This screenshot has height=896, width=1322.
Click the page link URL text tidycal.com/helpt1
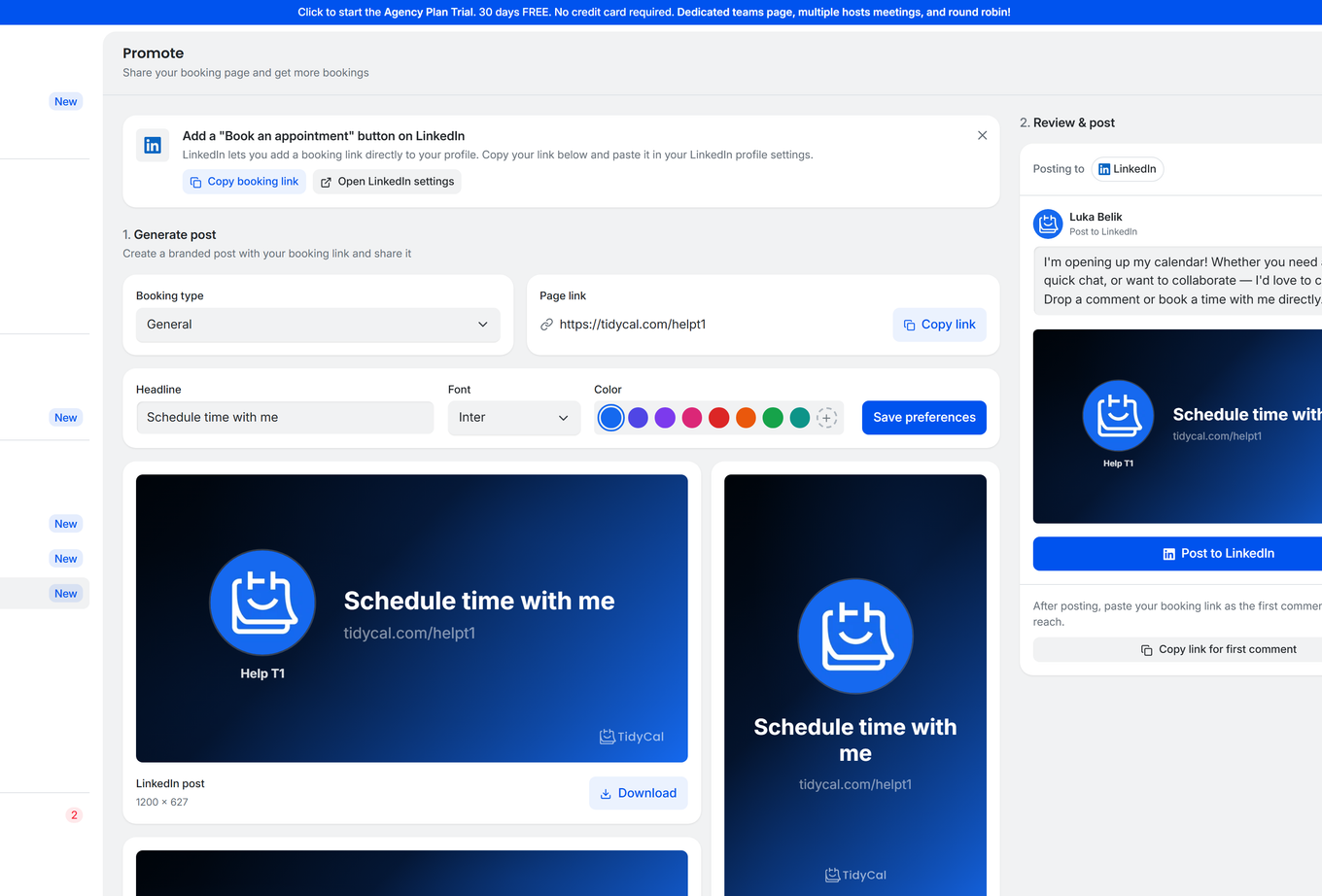coord(633,325)
